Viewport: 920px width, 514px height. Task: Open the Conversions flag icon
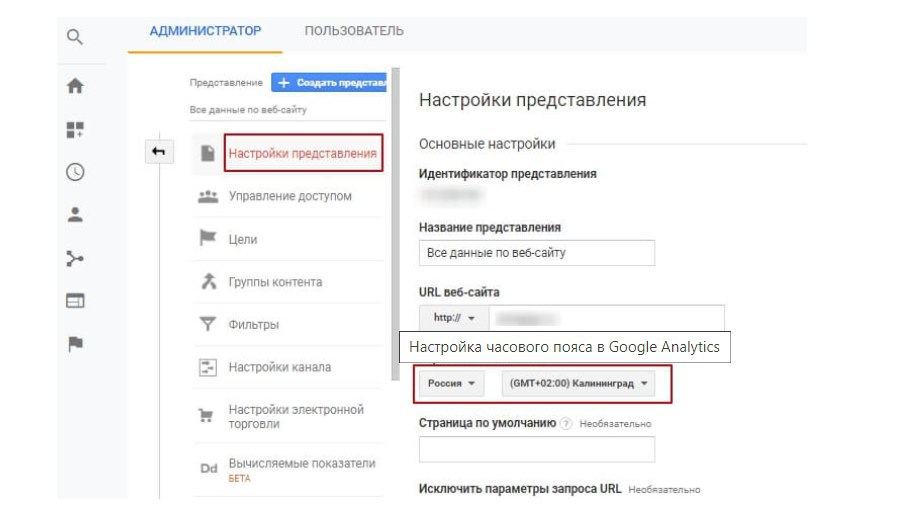(75, 344)
